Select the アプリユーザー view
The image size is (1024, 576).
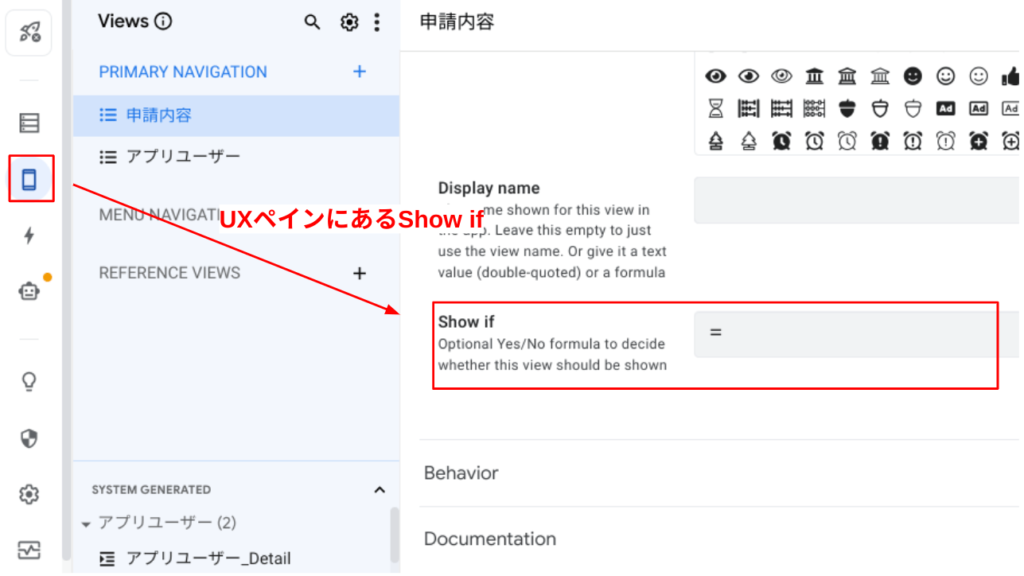point(182,157)
